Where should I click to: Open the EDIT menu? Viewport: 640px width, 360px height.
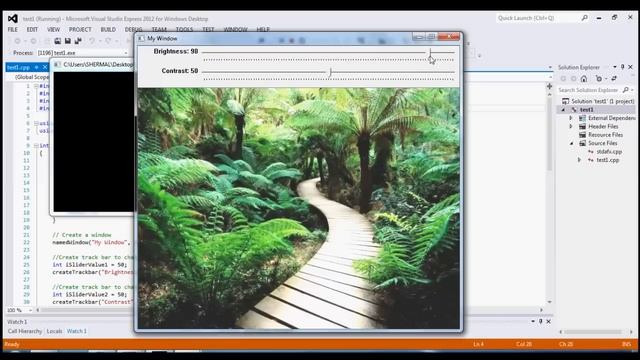pos(32,29)
